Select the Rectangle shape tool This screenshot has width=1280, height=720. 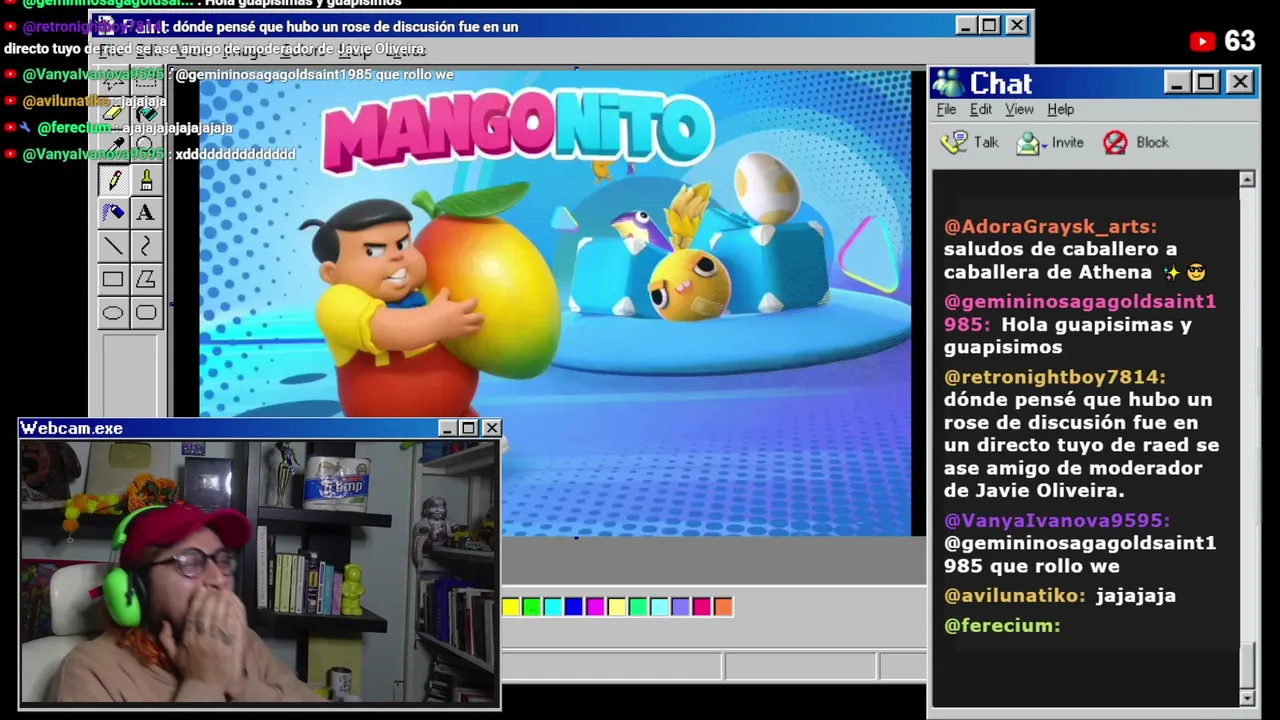113,280
